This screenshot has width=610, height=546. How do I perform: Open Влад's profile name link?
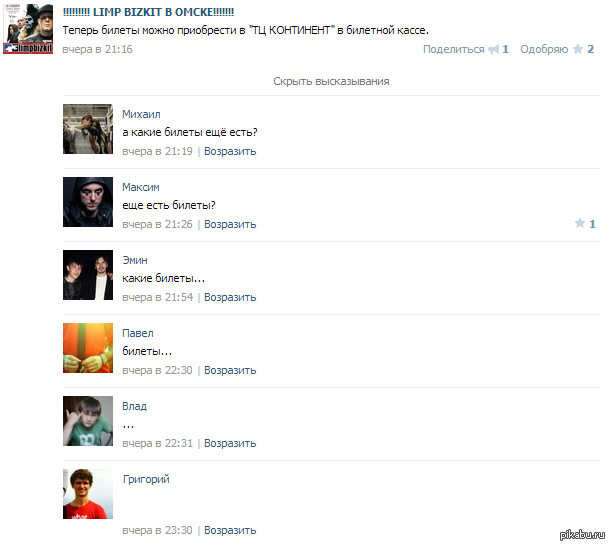[134, 406]
